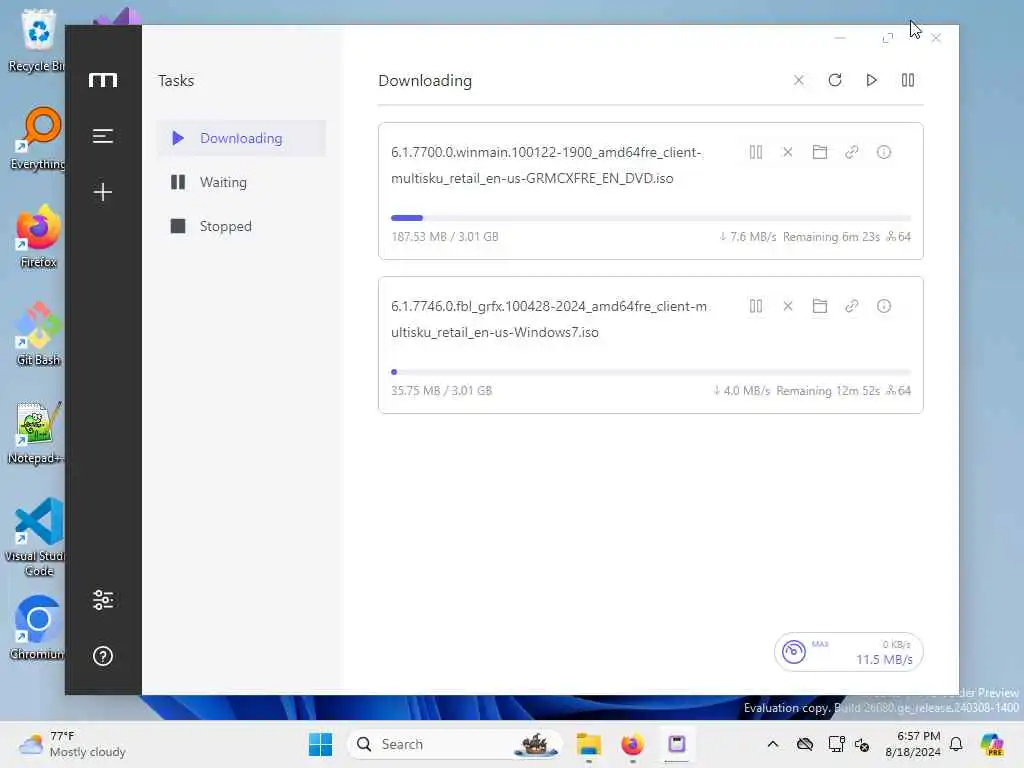Pause the GRMCXFRE_EN_DVD.iso download

click(756, 152)
